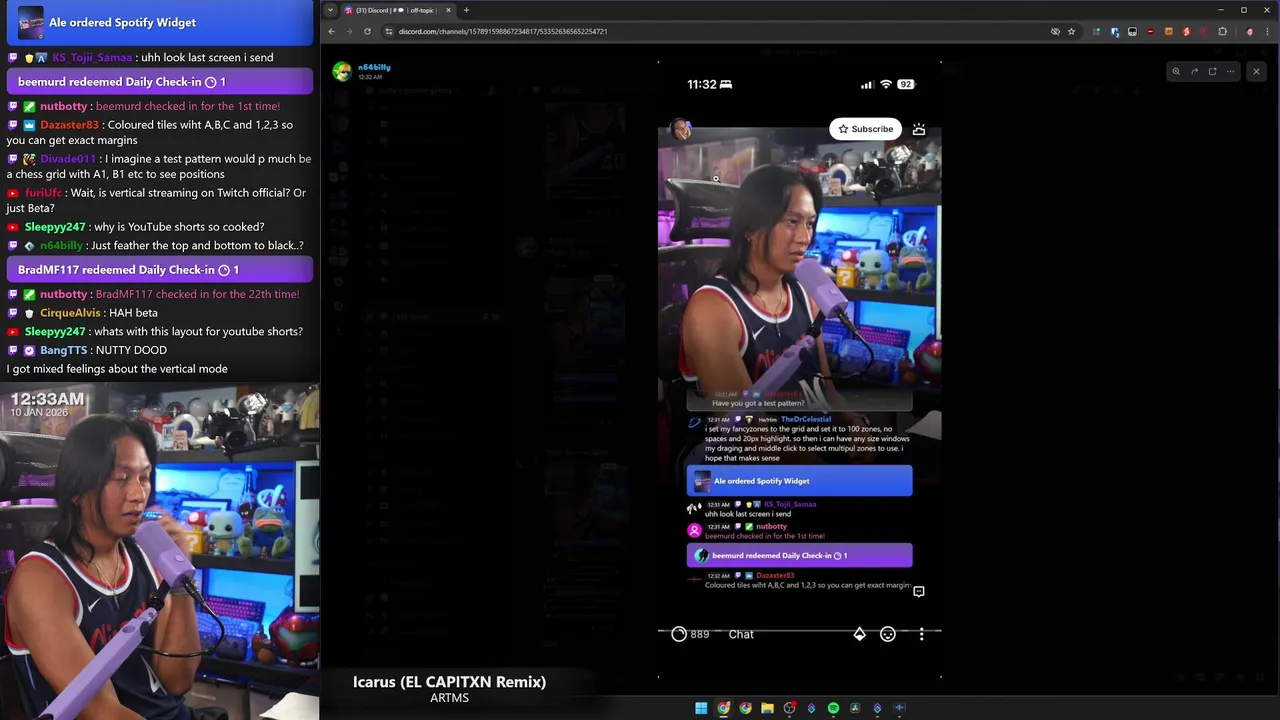Click the Ale ordered Spotify Widget banner
The width and height of the screenshot is (1280, 720).
[x=160, y=22]
